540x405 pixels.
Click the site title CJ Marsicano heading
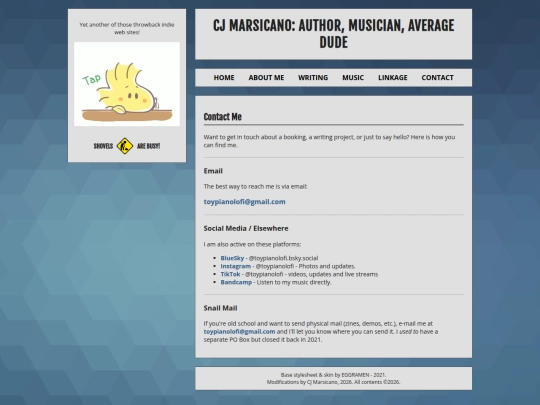pos(333,34)
